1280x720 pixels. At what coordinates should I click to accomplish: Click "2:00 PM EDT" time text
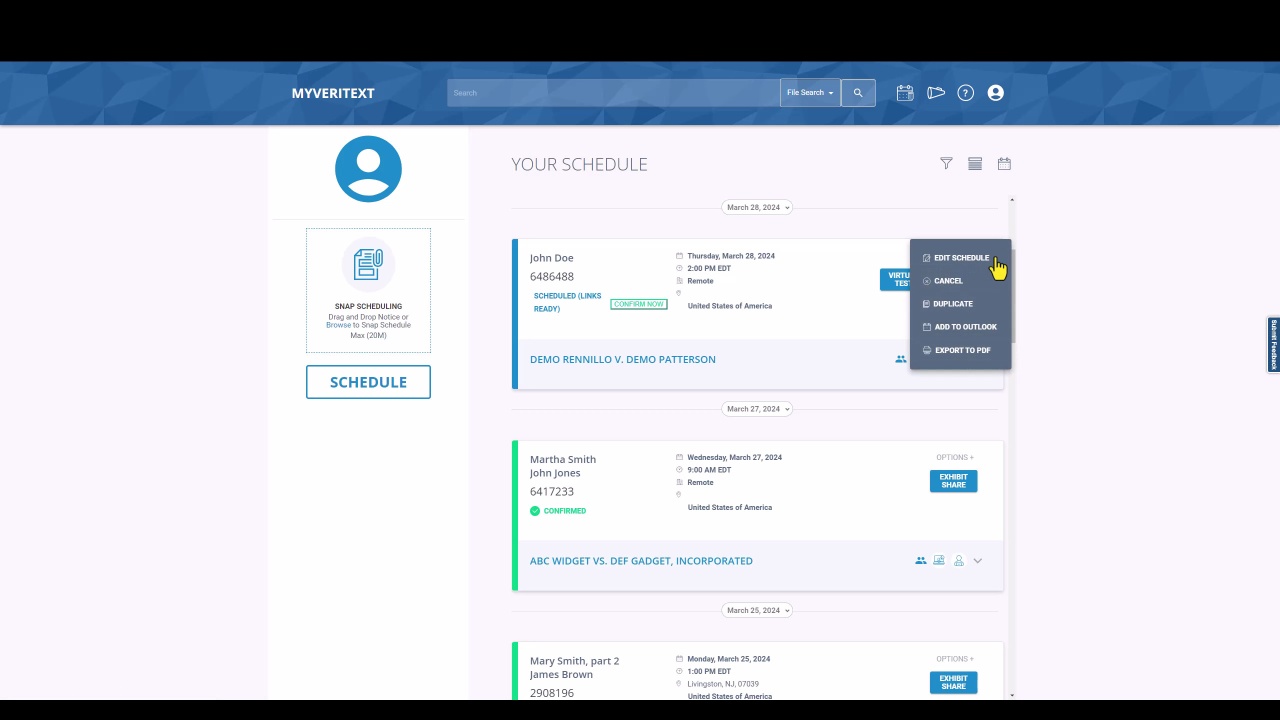709,268
